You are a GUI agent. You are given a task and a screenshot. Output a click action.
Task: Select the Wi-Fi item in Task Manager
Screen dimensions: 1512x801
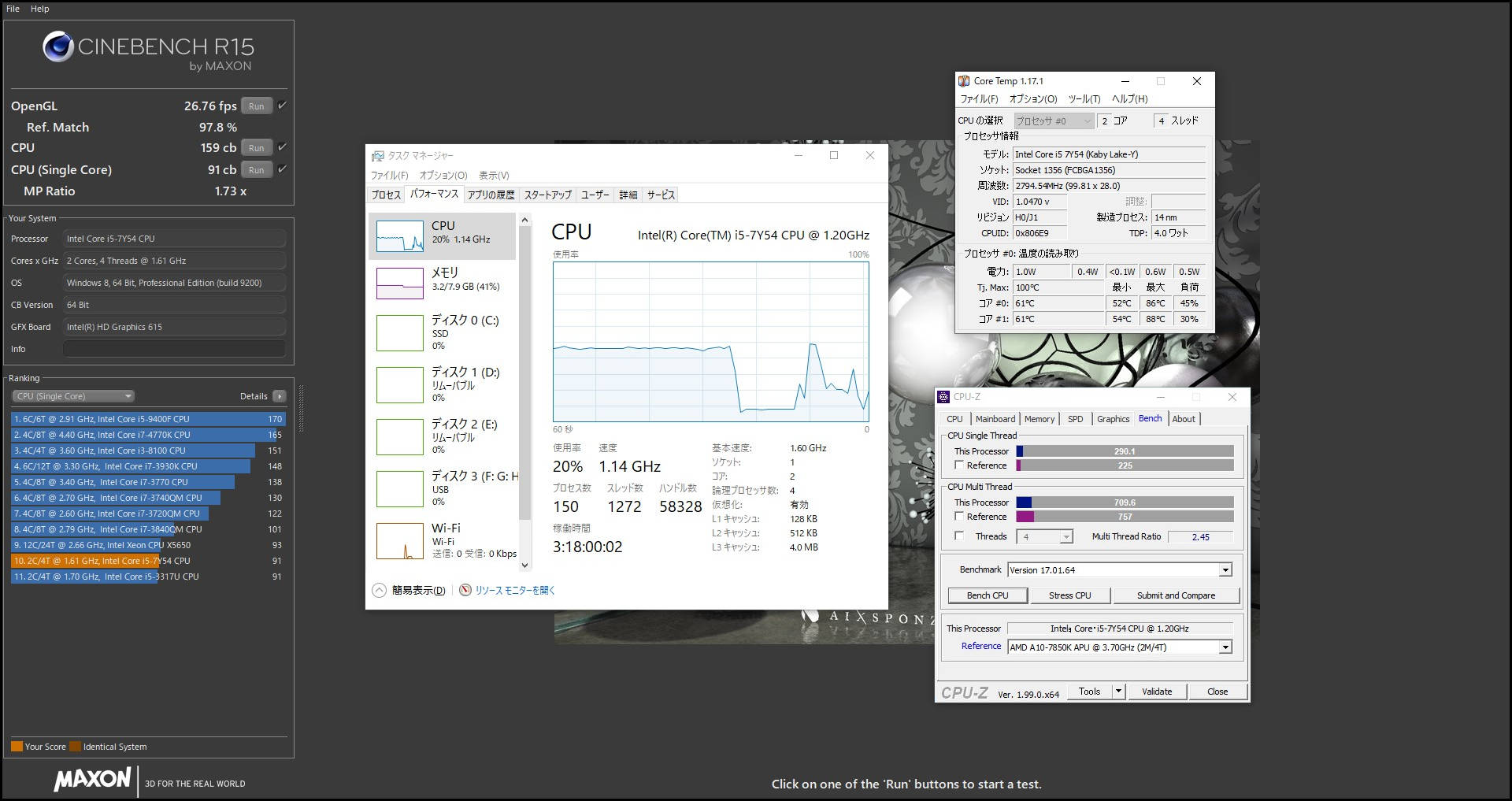[443, 541]
